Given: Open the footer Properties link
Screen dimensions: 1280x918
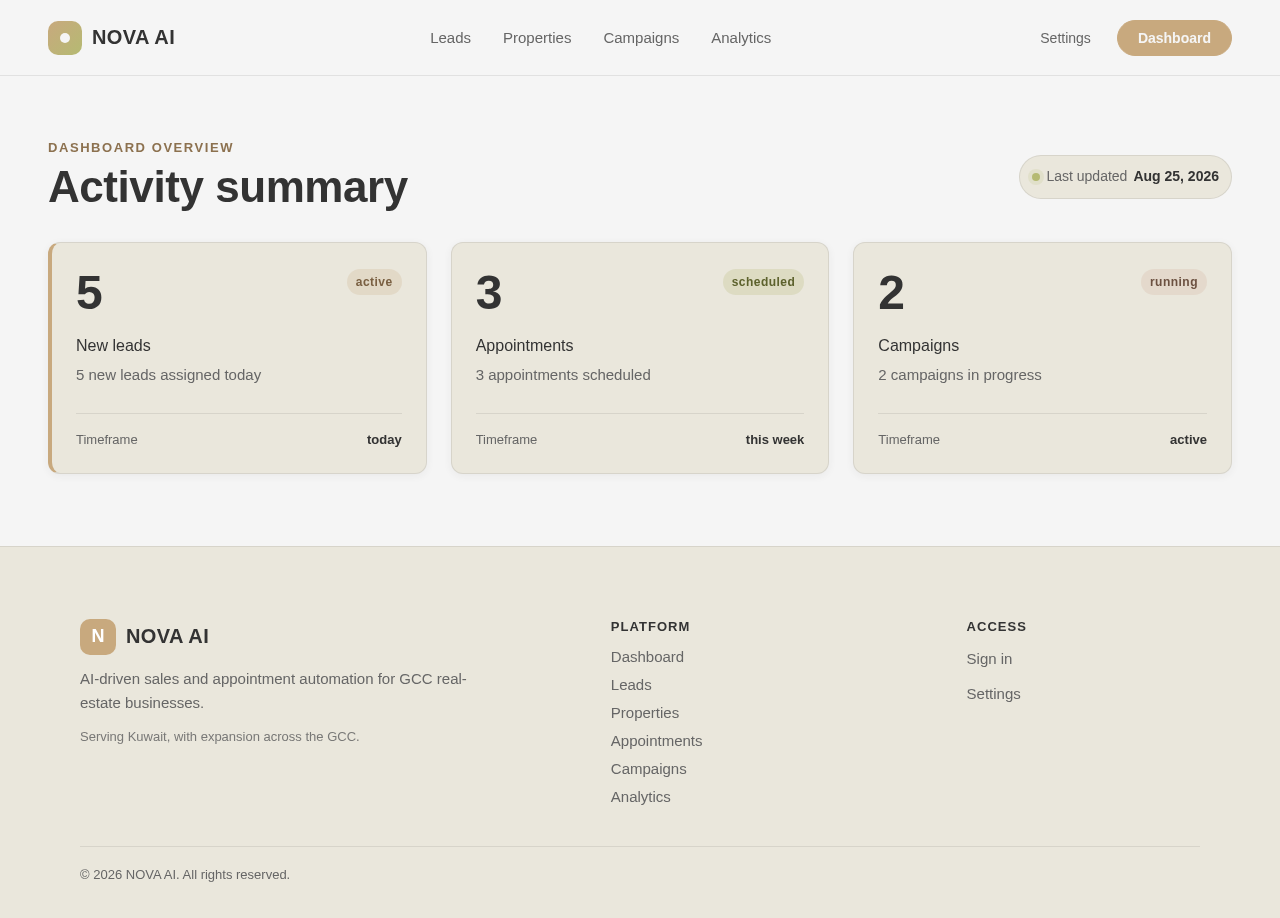Looking at the screenshot, I should (x=645, y=713).
